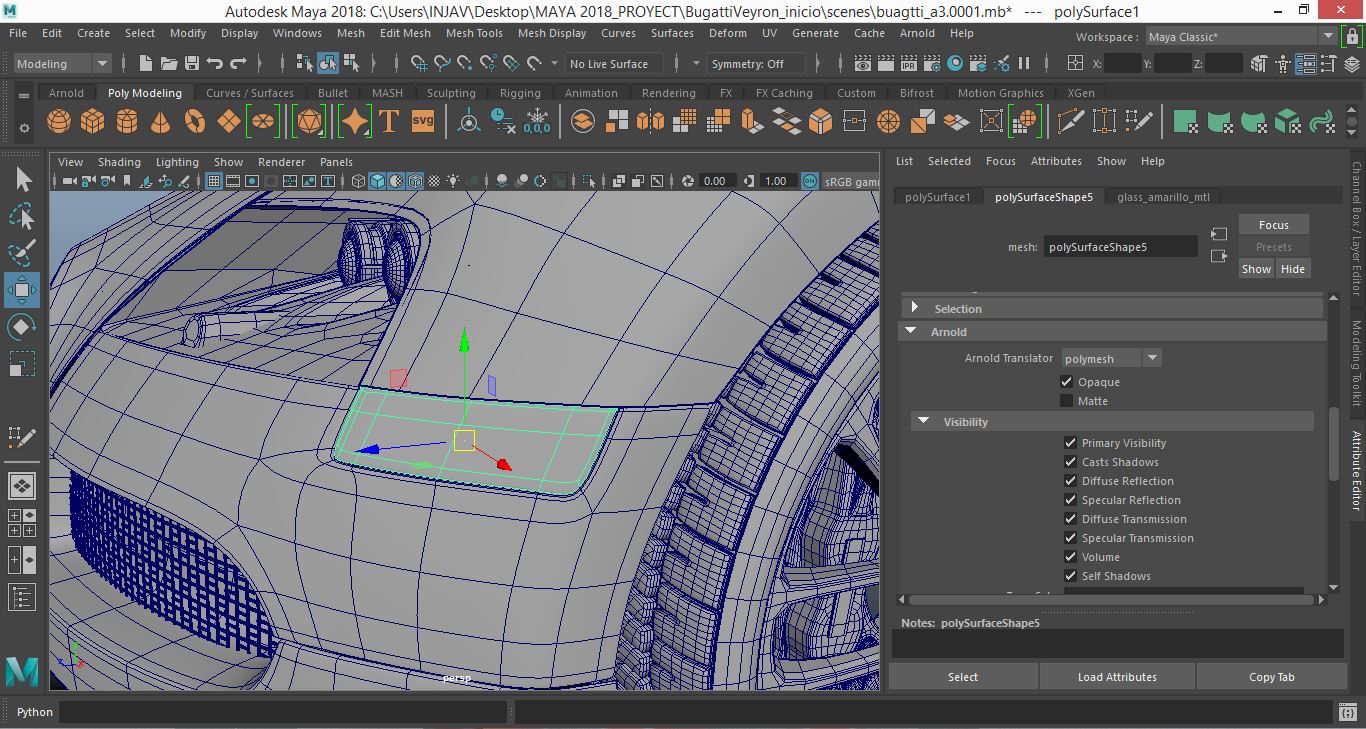Enable the Matte checkbox
Screen dimensions: 1366x729
tap(1067, 401)
